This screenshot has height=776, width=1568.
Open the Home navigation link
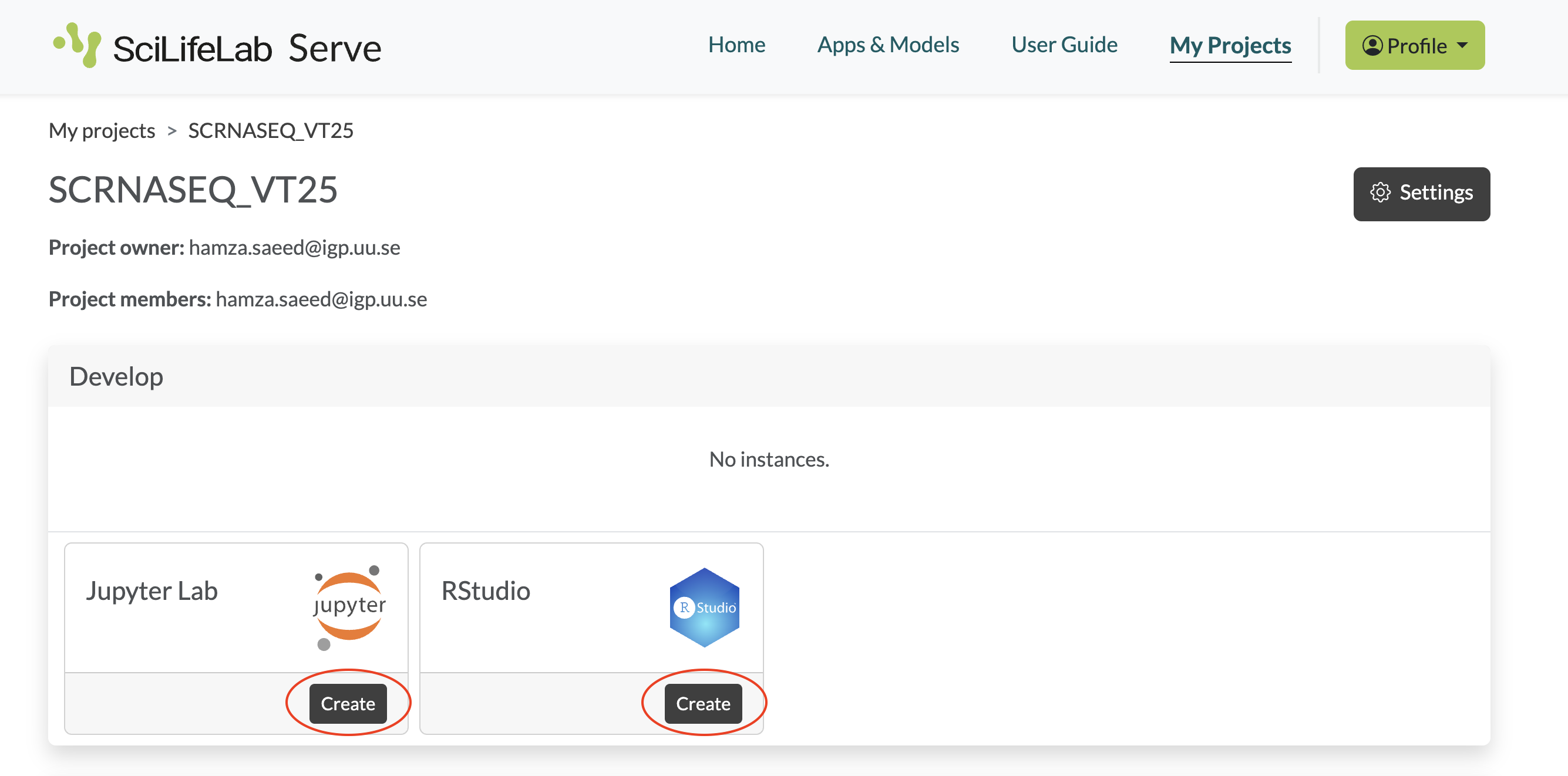click(736, 45)
